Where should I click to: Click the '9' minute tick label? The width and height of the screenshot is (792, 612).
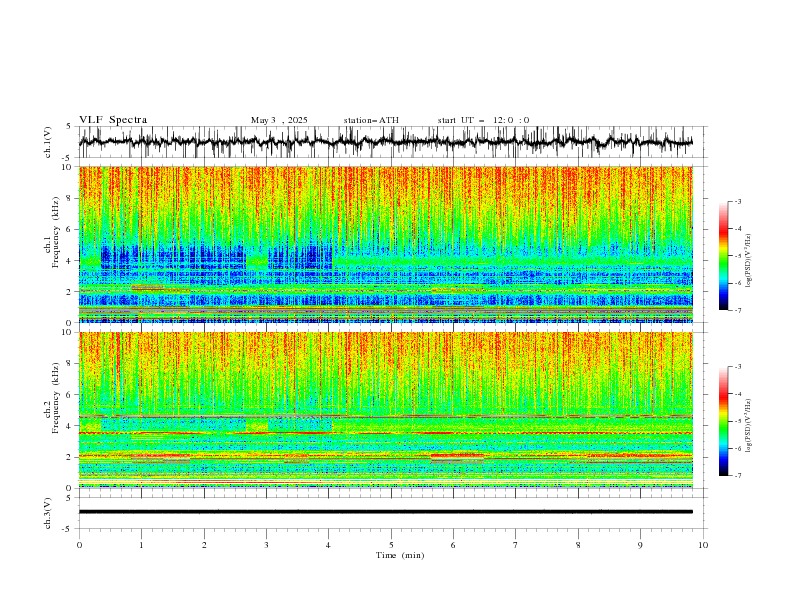pos(640,545)
